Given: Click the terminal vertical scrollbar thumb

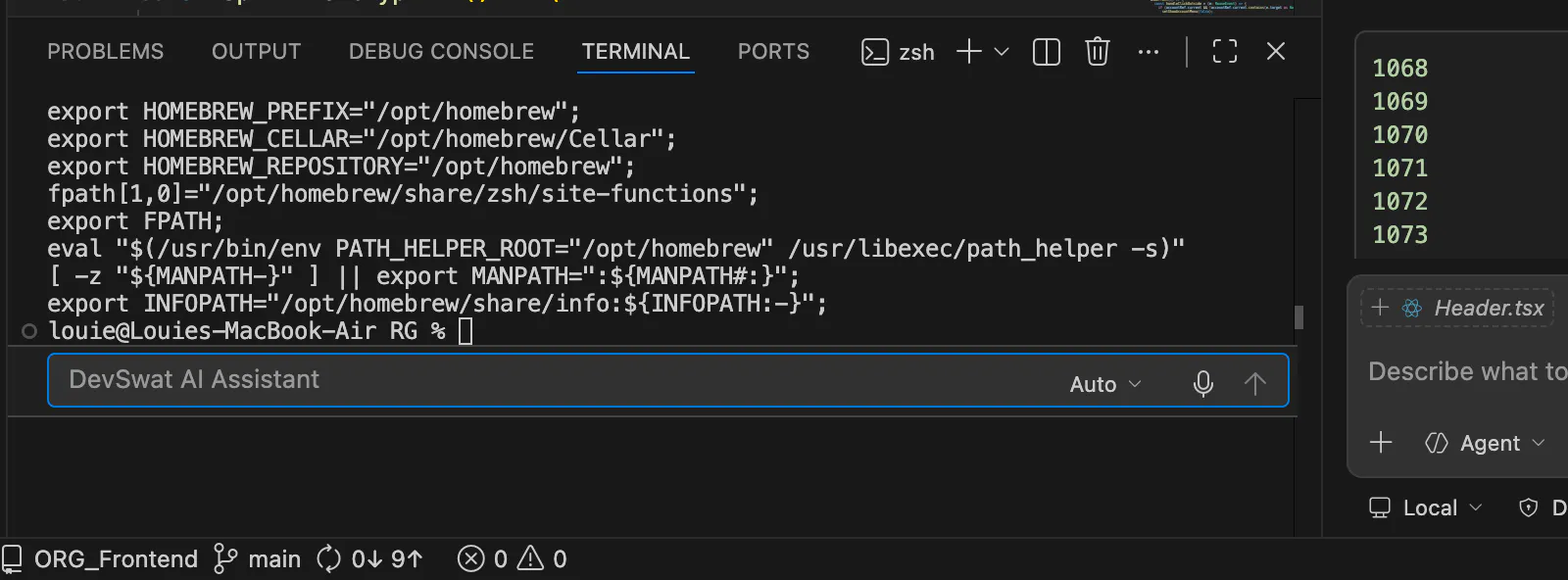Looking at the screenshot, I should [1298, 316].
